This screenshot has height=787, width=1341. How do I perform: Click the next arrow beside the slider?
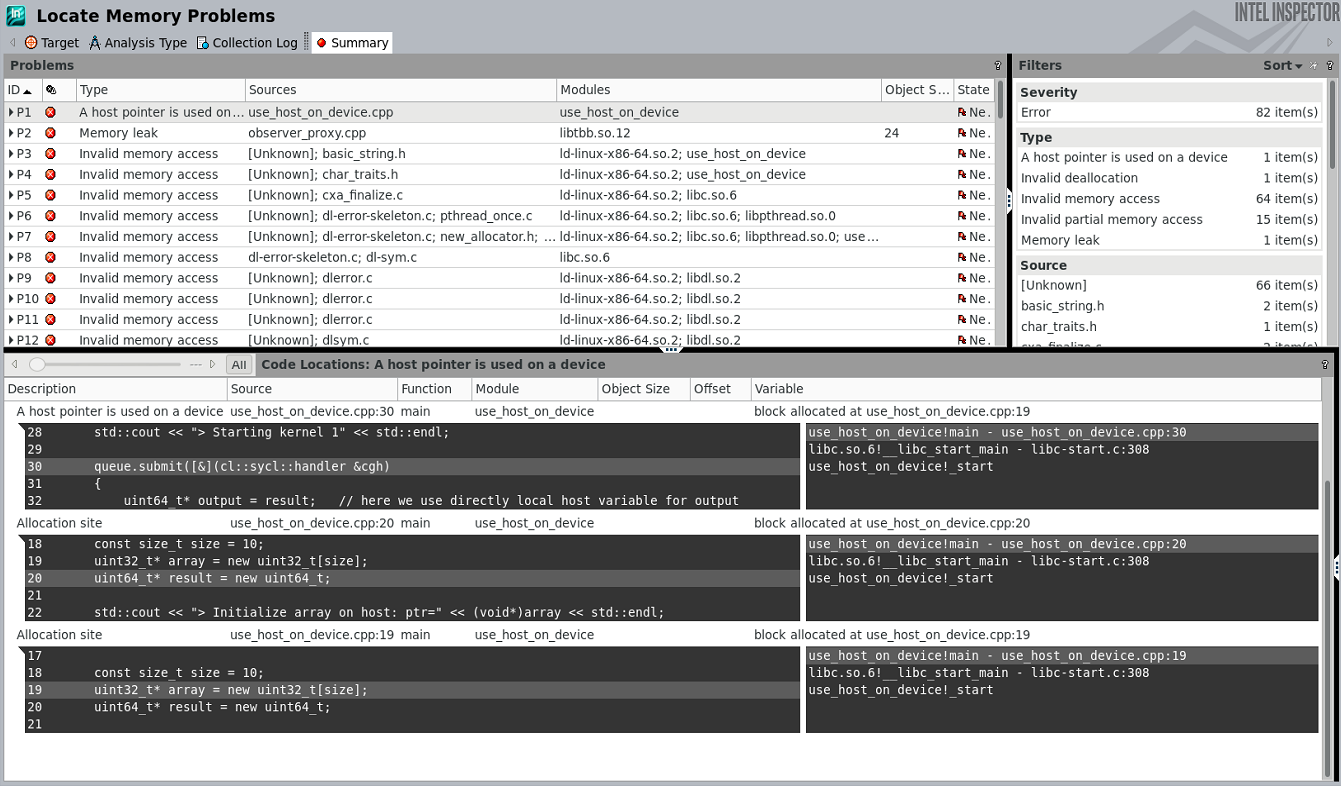(212, 365)
